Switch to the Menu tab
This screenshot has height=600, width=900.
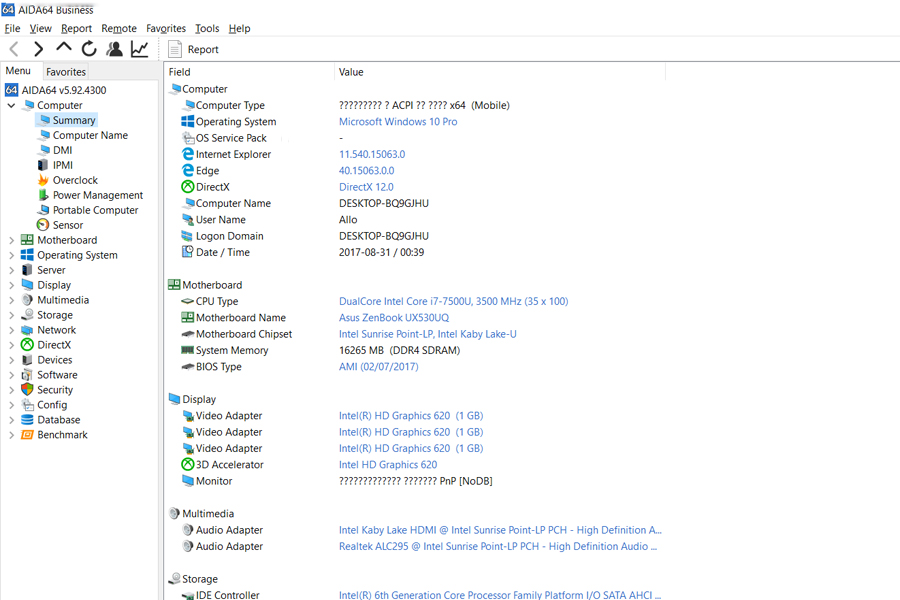[x=18, y=71]
